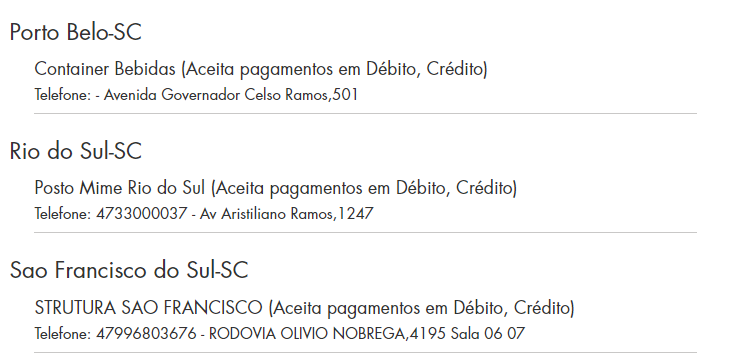Click the divider line below Porto Belo entry
The image size is (735, 363).
click(x=366, y=113)
